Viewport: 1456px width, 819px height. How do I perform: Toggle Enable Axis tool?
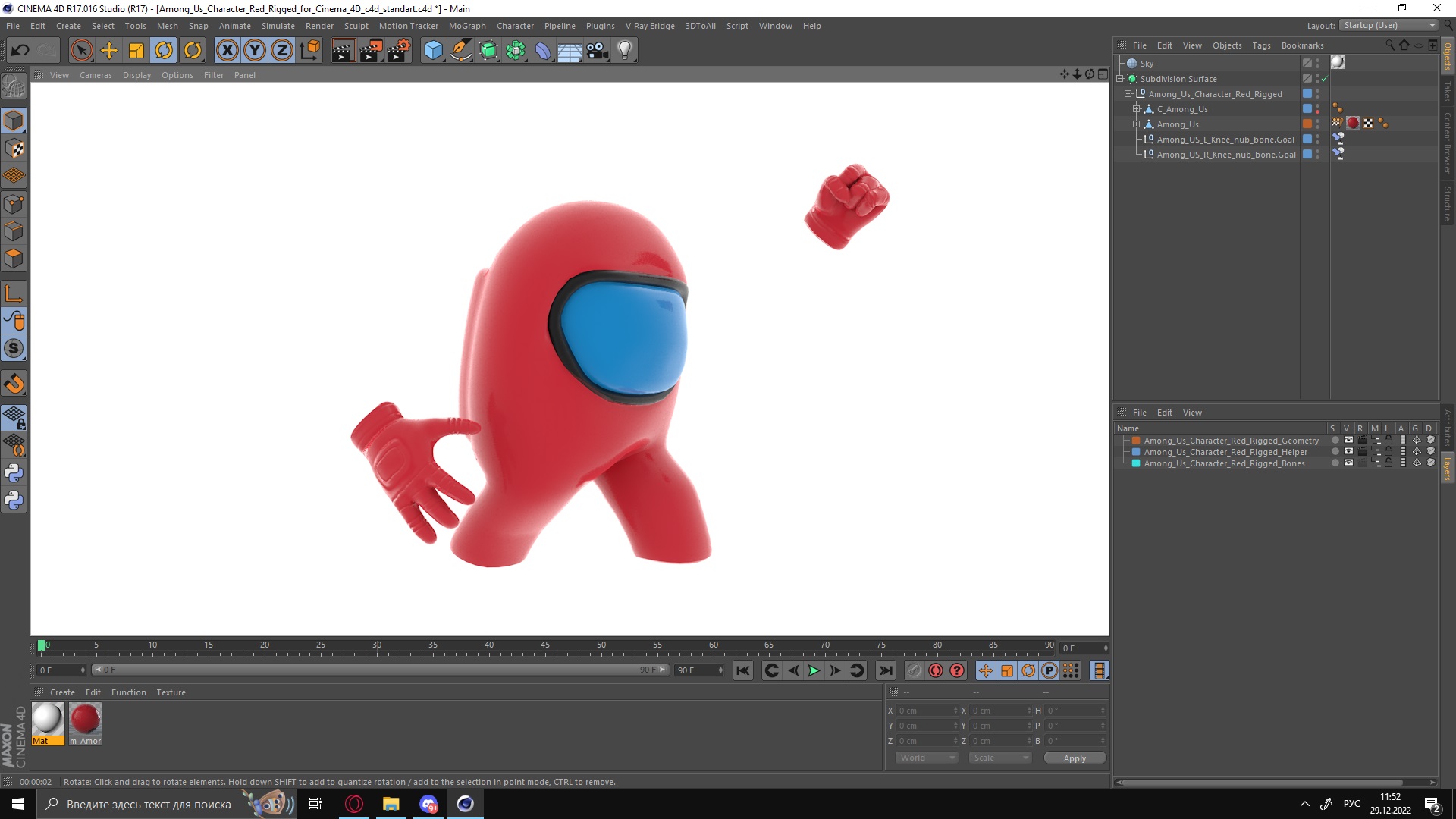[14, 293]
